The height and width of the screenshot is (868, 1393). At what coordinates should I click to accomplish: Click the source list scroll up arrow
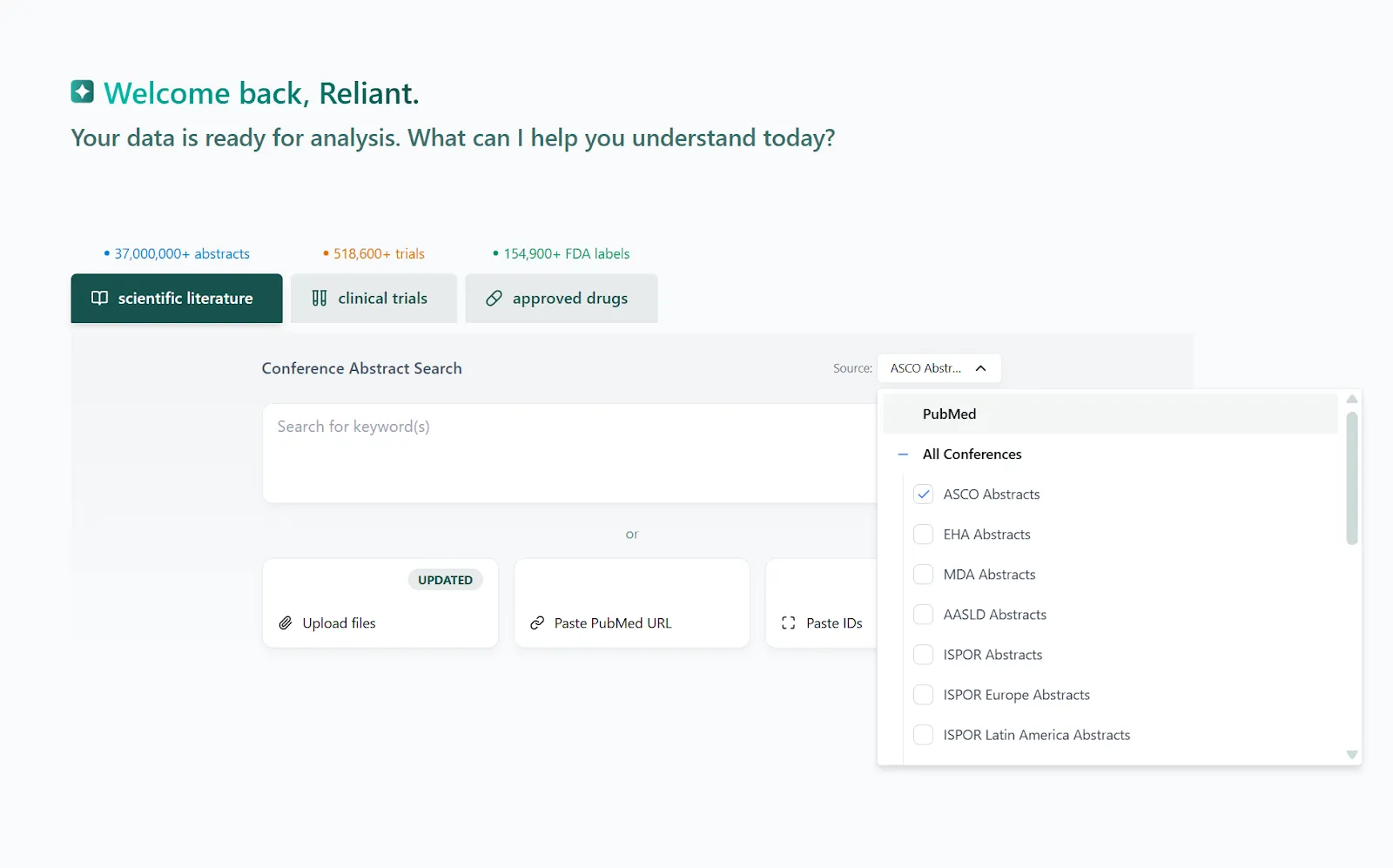(1352, 400)
